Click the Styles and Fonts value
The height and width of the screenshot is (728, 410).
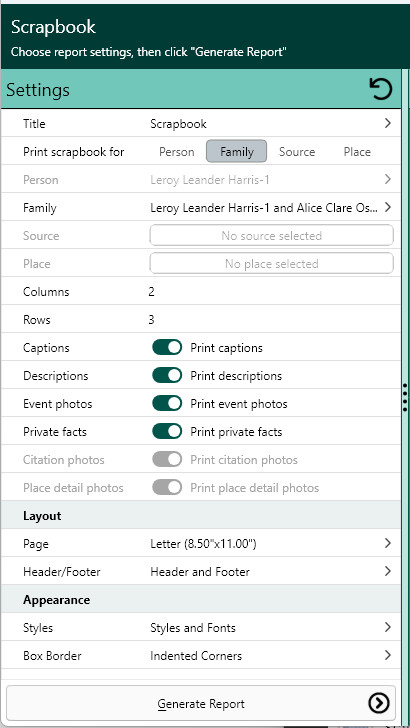click(193, 628)
